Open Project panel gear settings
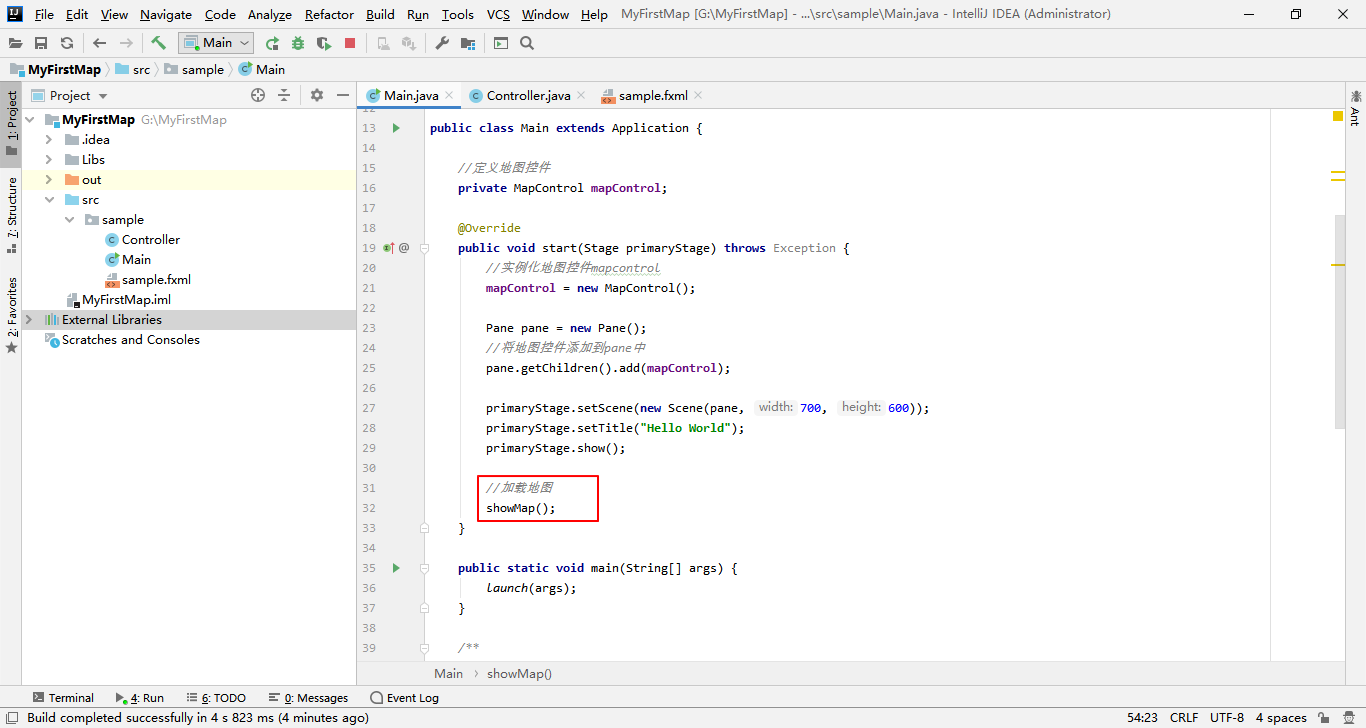1366x728 pixels. click(317, 95)
